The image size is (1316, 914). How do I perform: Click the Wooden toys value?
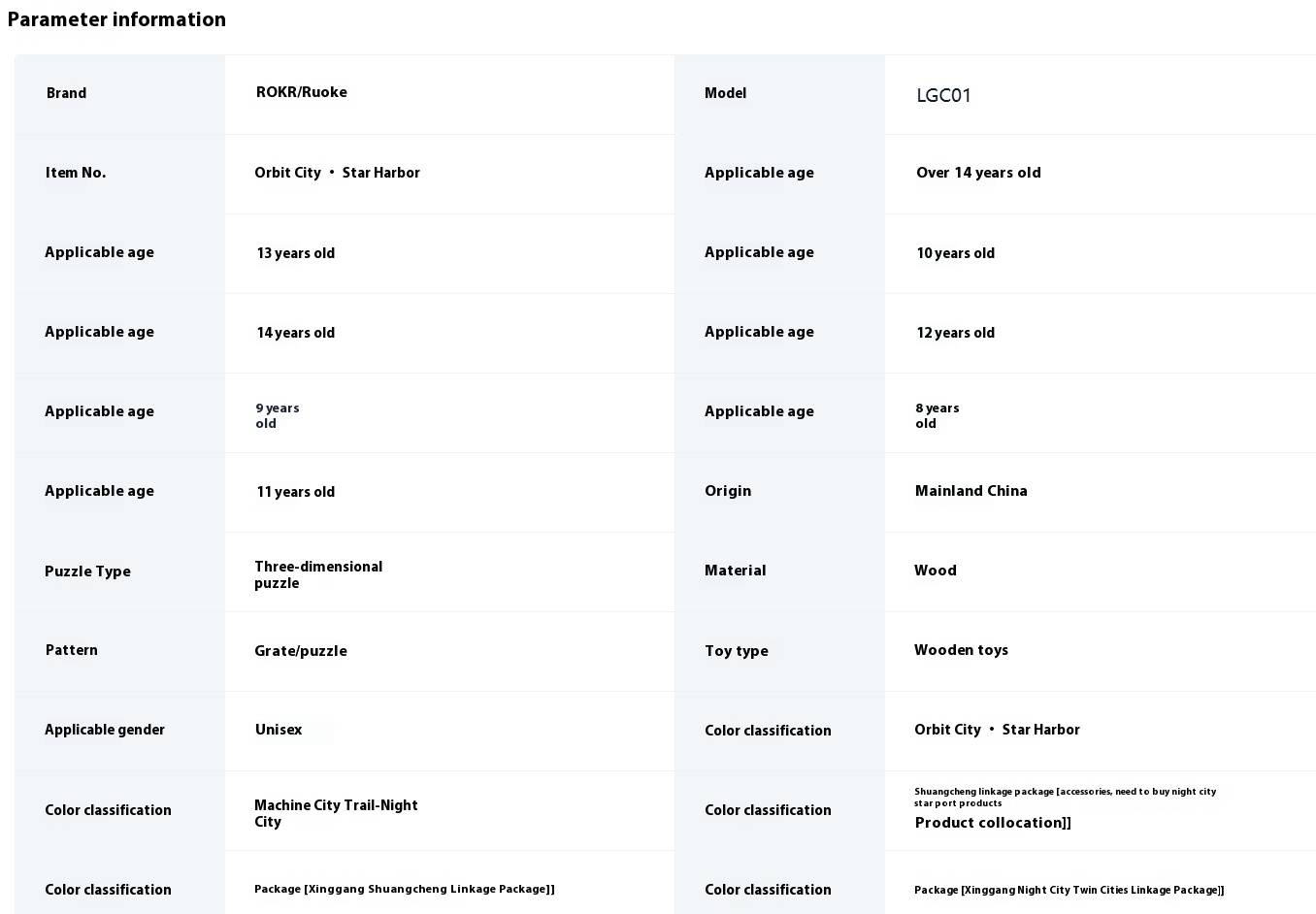[961, 650]
